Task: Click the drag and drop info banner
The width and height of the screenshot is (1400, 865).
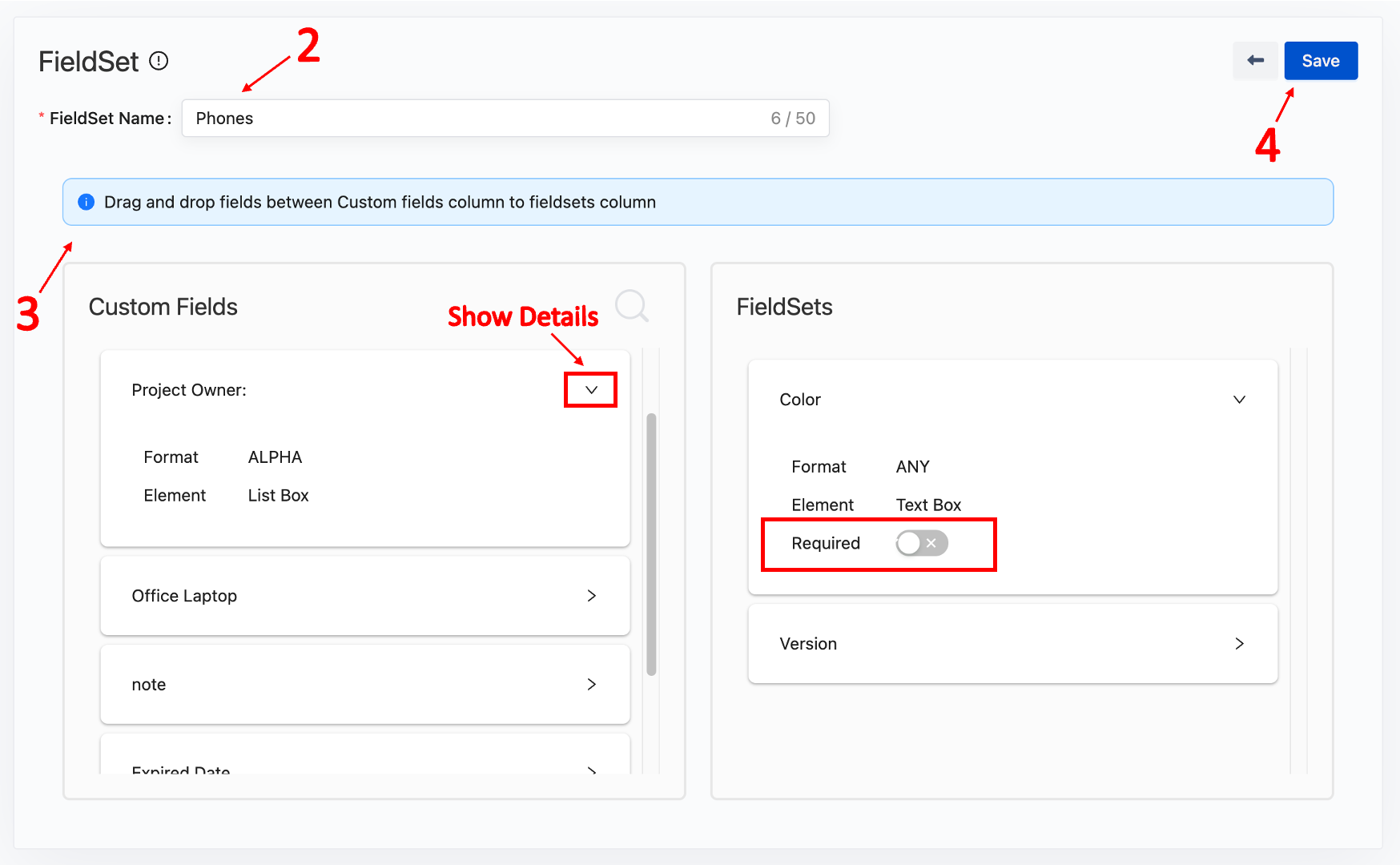Action: tap(697, 202)
